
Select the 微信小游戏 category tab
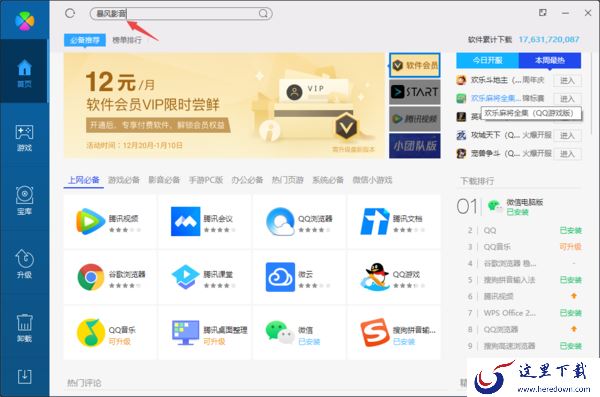(372, 180)
